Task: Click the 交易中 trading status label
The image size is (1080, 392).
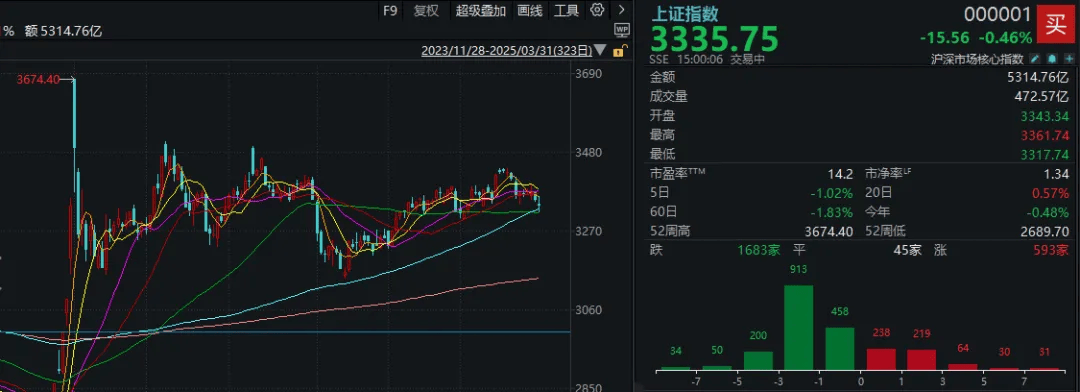Action: click(747, 59)
